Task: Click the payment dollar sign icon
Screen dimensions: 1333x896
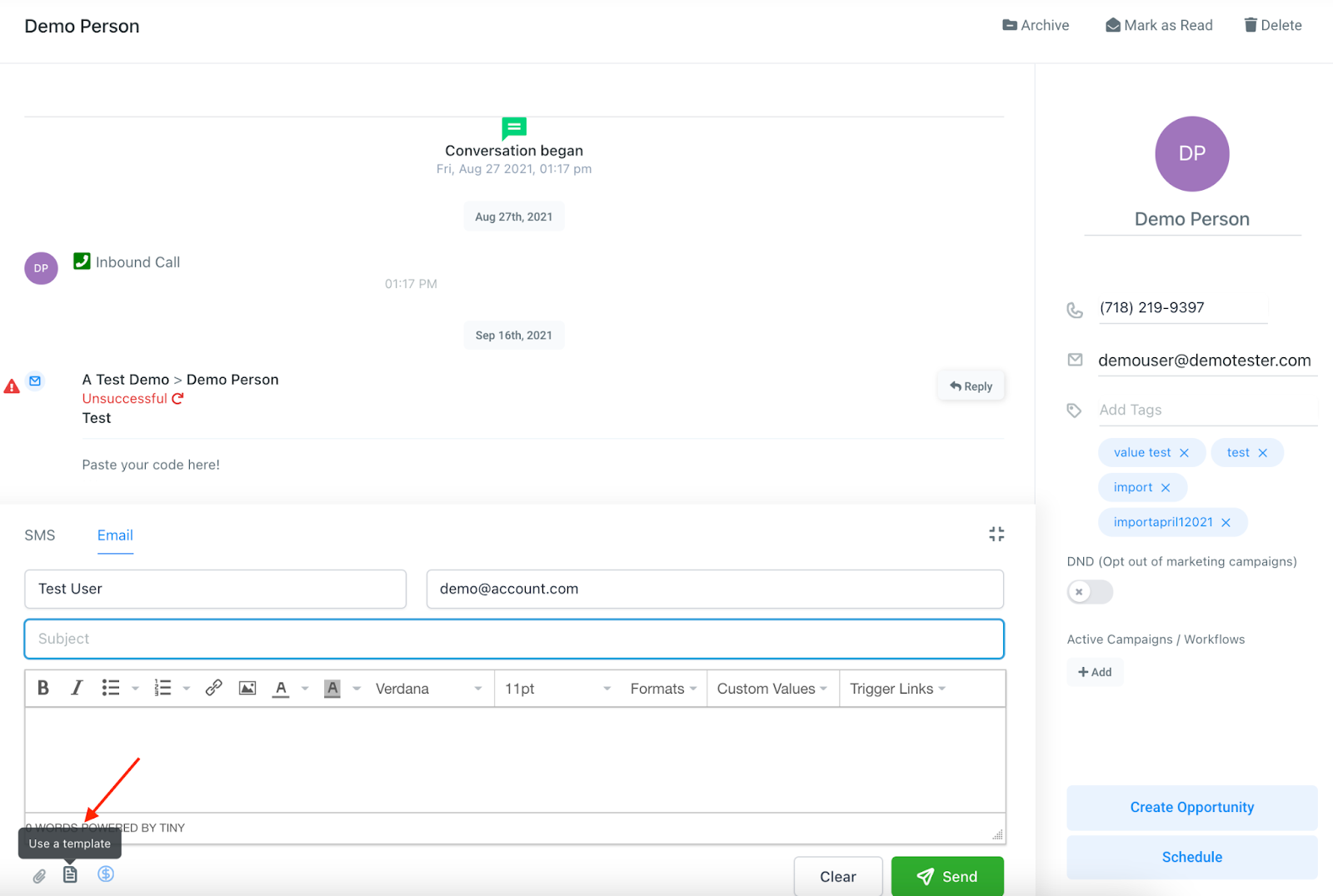Action: point(106,874)
